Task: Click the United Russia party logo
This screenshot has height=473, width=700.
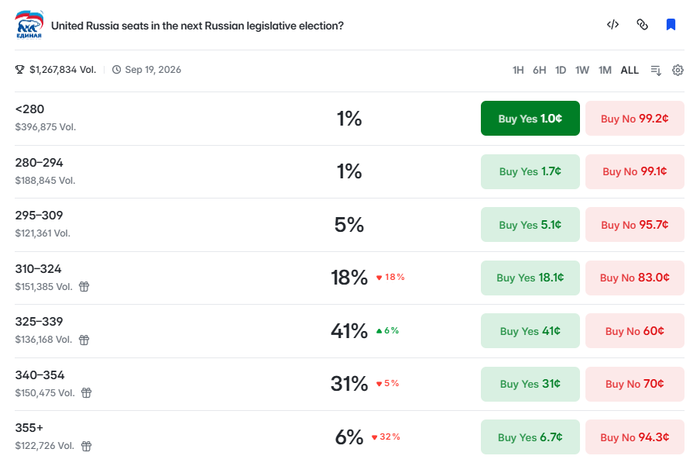Action: [x=29, y=25]
